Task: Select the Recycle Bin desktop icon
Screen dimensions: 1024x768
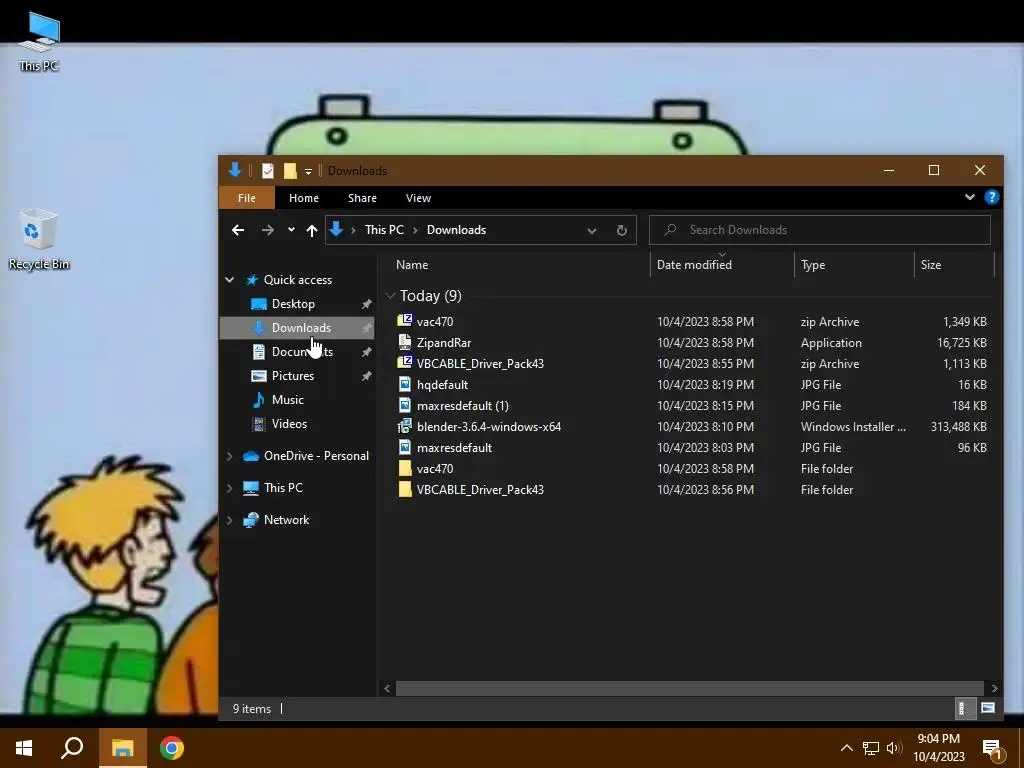Action: click(x=39, y=239)
